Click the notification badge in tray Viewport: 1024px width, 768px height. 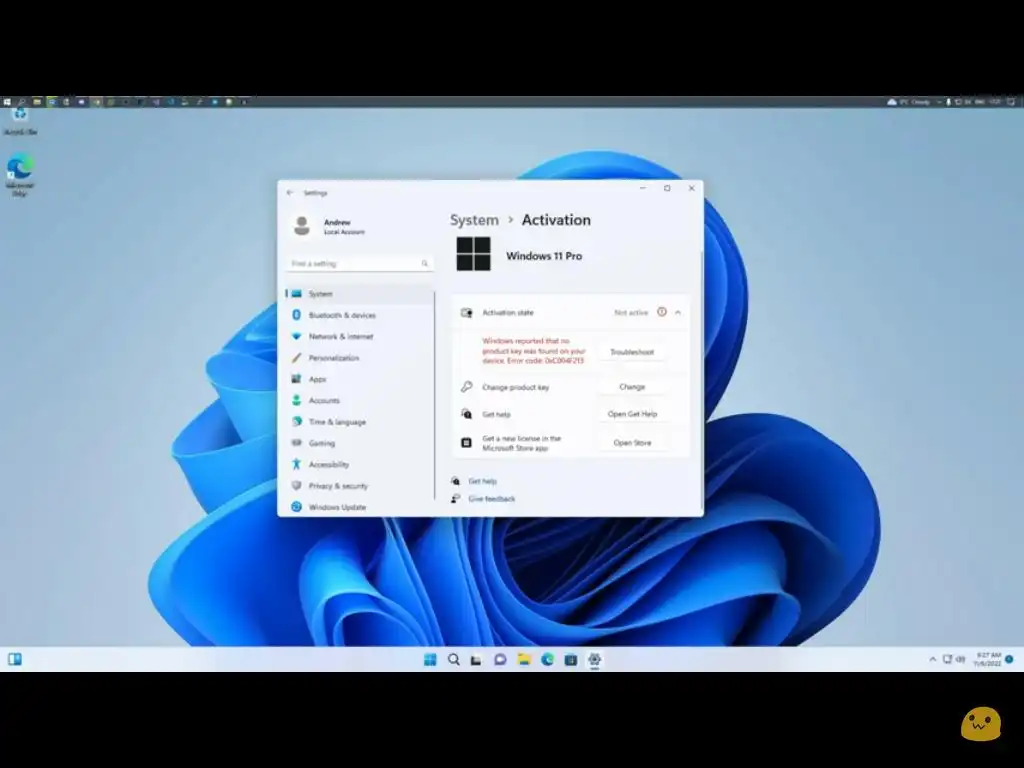tap(1009, 659)
